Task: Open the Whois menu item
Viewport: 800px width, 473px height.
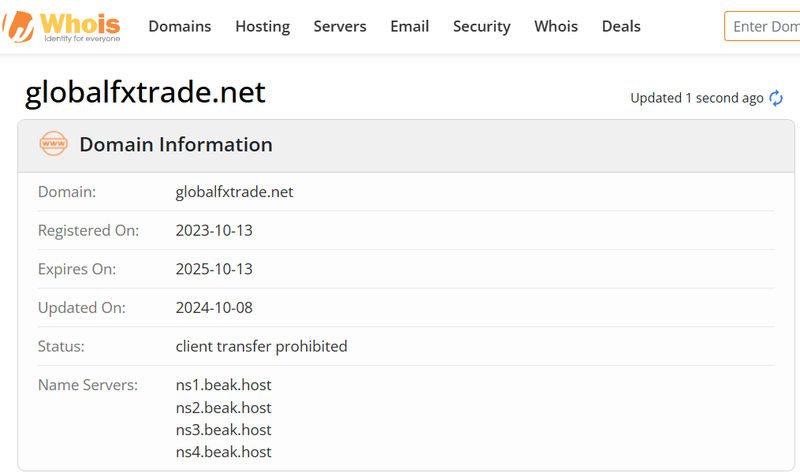Action: point(556,26)
